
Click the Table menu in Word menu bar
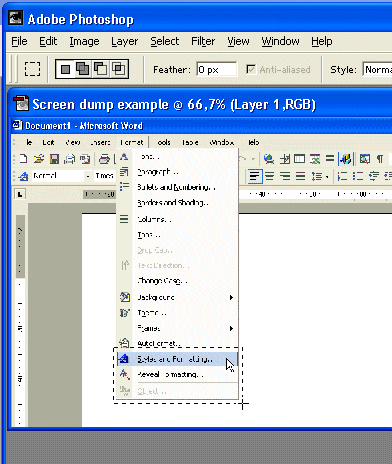[x=190, y=142]
